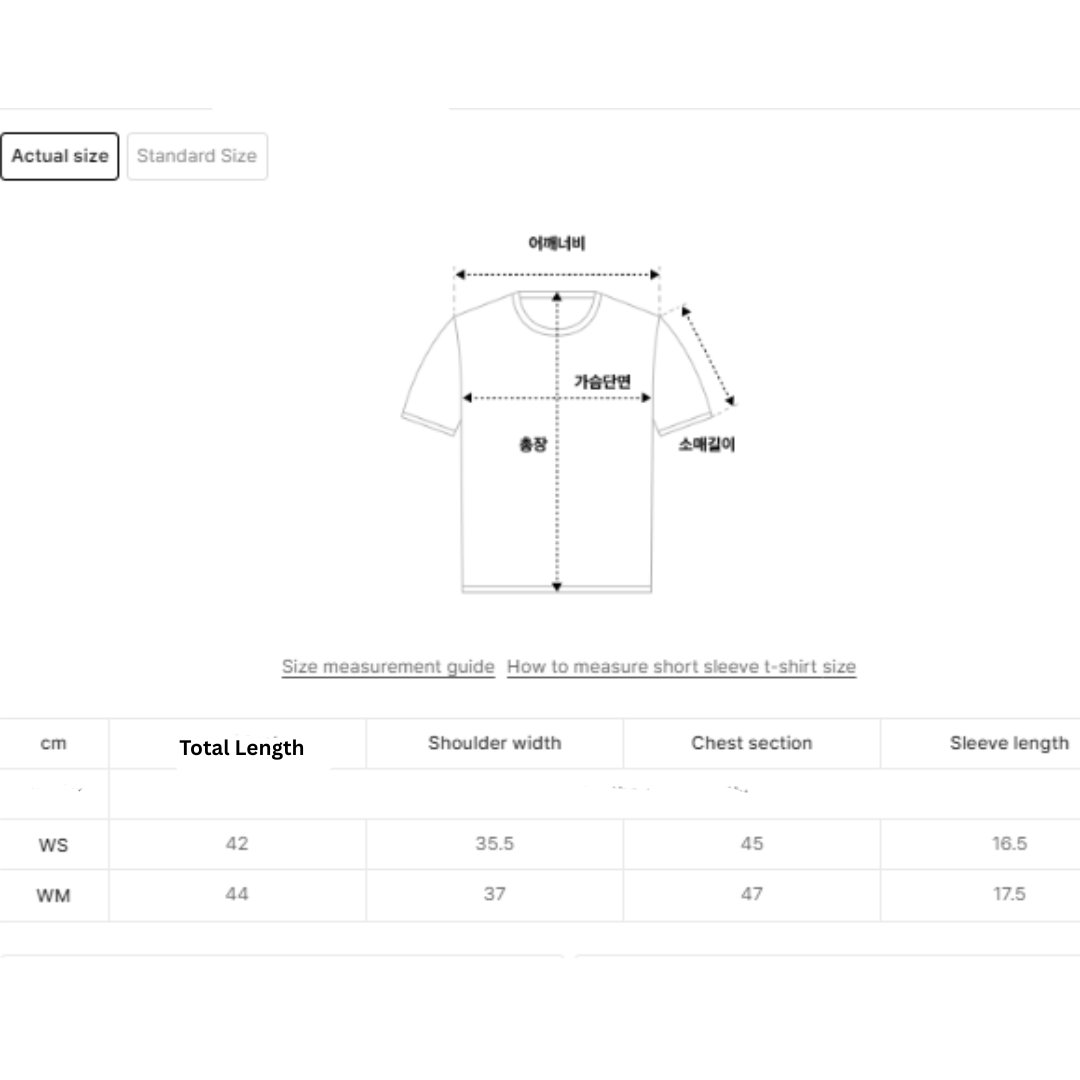This screenshot has height=1080, width=1080.
Task: Click the WM shoulder width value 37
Action: point(495,894)
